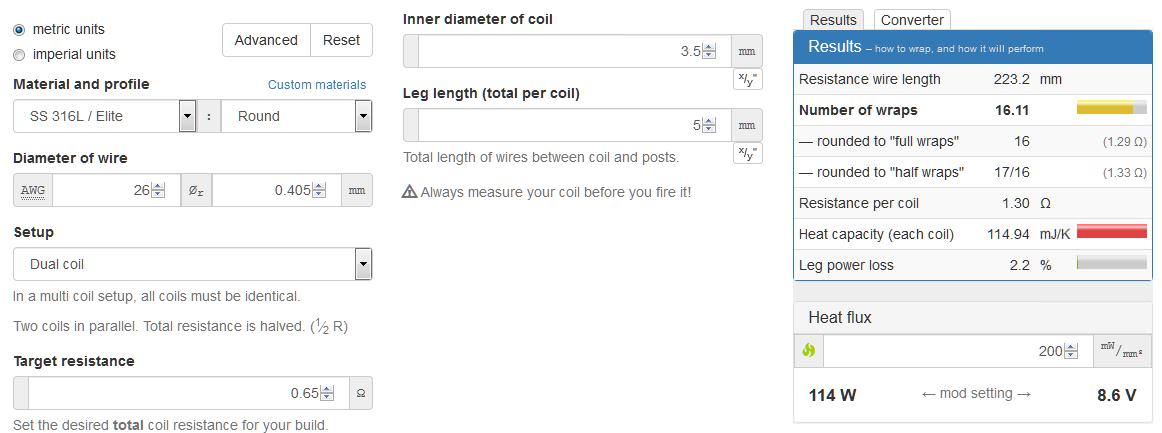Switch to the Results tab
1162x433 pixels.
(x=833, y=20)
